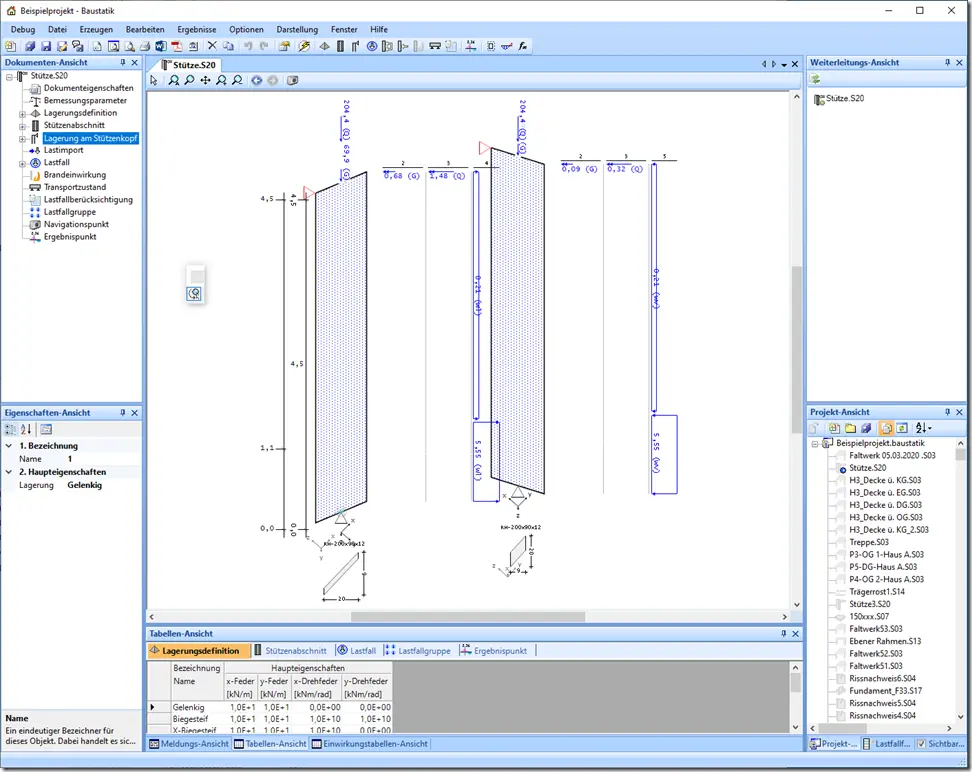Open the document tabs list dropdown arrow
This screenshot has height=772, width=972.
[x=784, y=64]
